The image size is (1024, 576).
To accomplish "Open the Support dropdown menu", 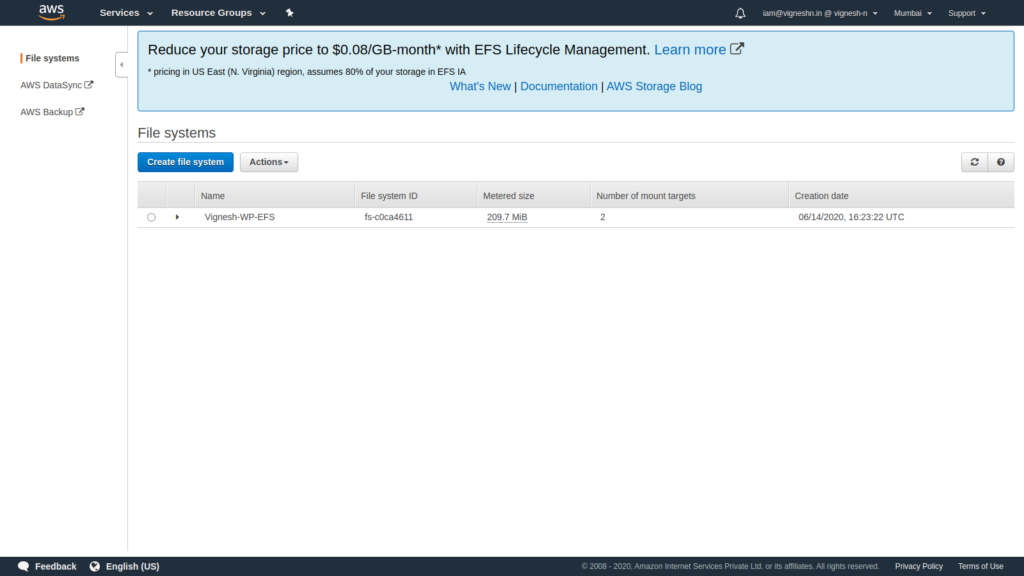I will [x=967, y=13].
